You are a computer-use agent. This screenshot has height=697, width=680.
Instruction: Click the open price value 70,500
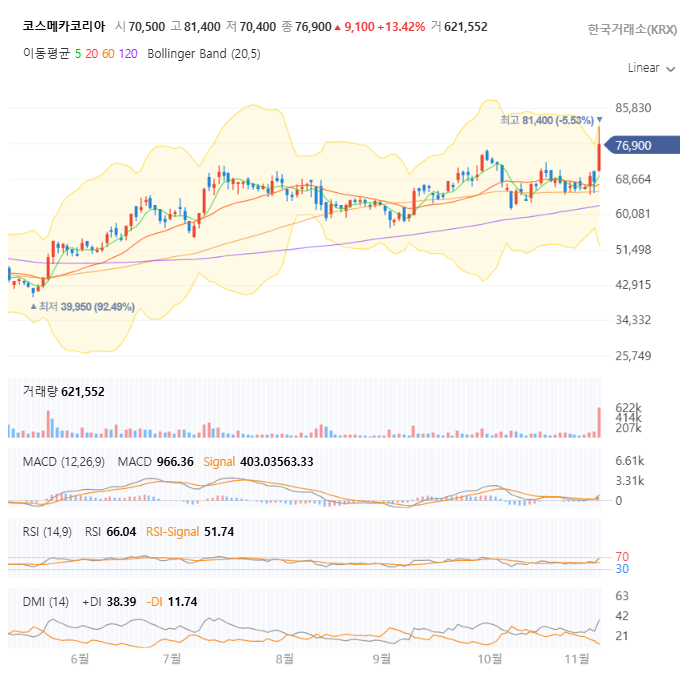tap(147, 27)
